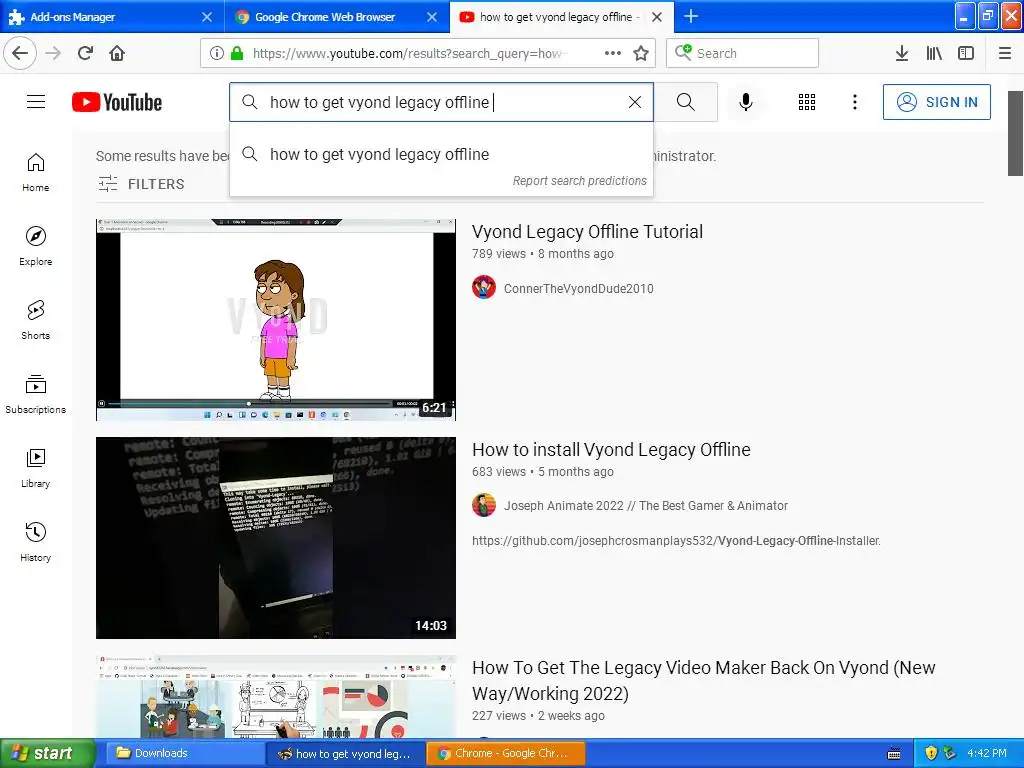Click thumbnail of Vyond Legacy Offline Tutorial
The image size is (1024, 768).
pos(276,320)
